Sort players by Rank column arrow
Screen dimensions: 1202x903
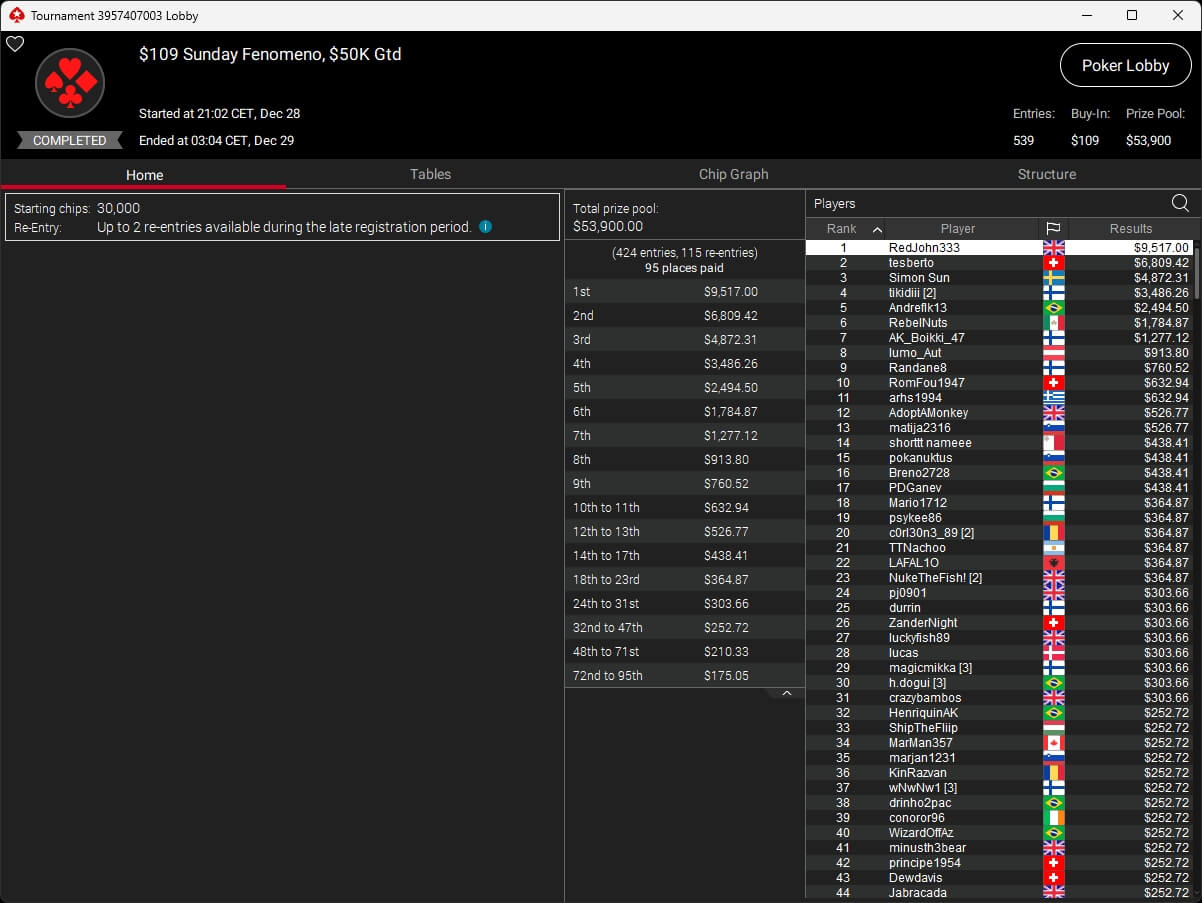pyautogui.click(x=877, y=229)
